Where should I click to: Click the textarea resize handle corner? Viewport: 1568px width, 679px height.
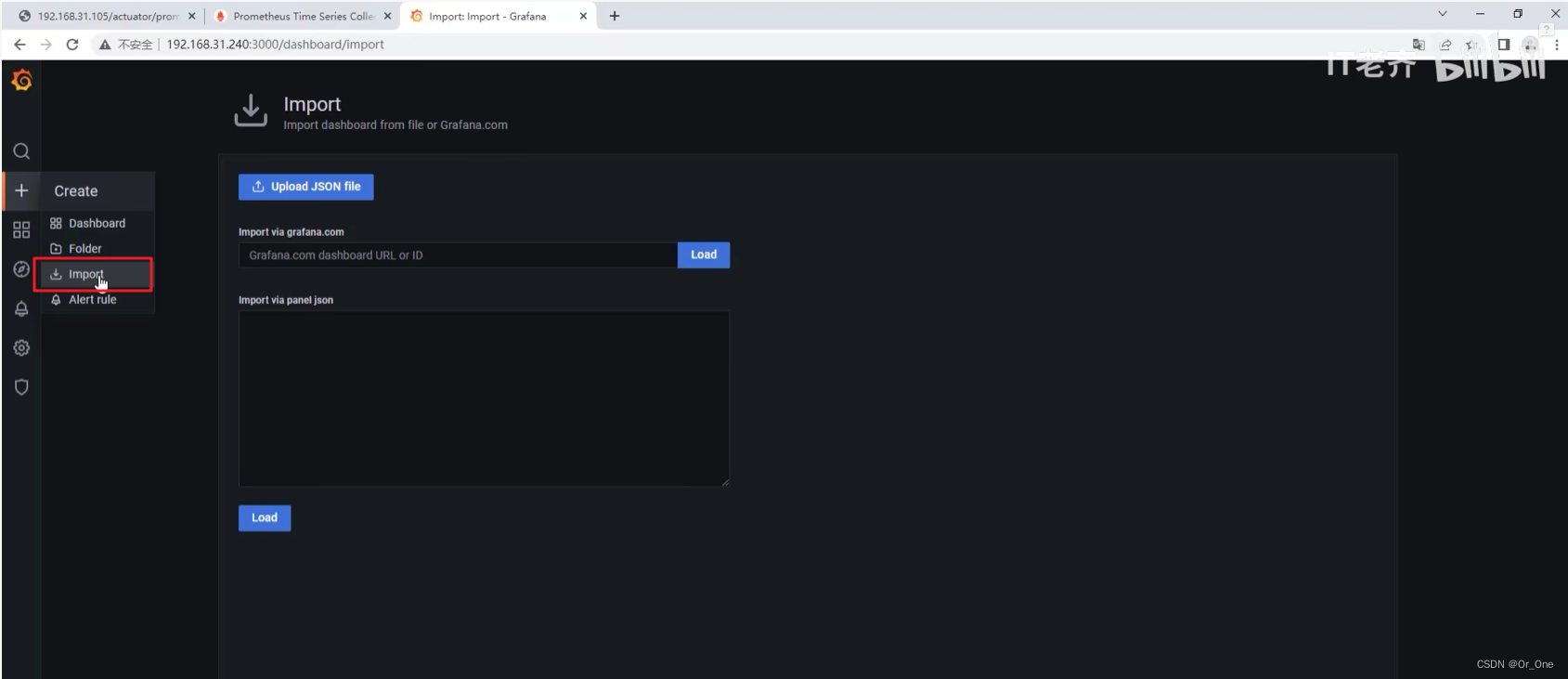725,482
